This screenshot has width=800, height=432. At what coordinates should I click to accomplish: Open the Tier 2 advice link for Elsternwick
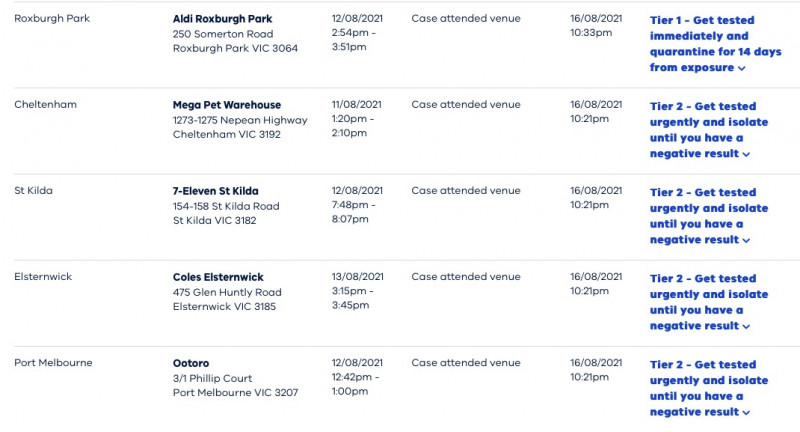point(709,302)
